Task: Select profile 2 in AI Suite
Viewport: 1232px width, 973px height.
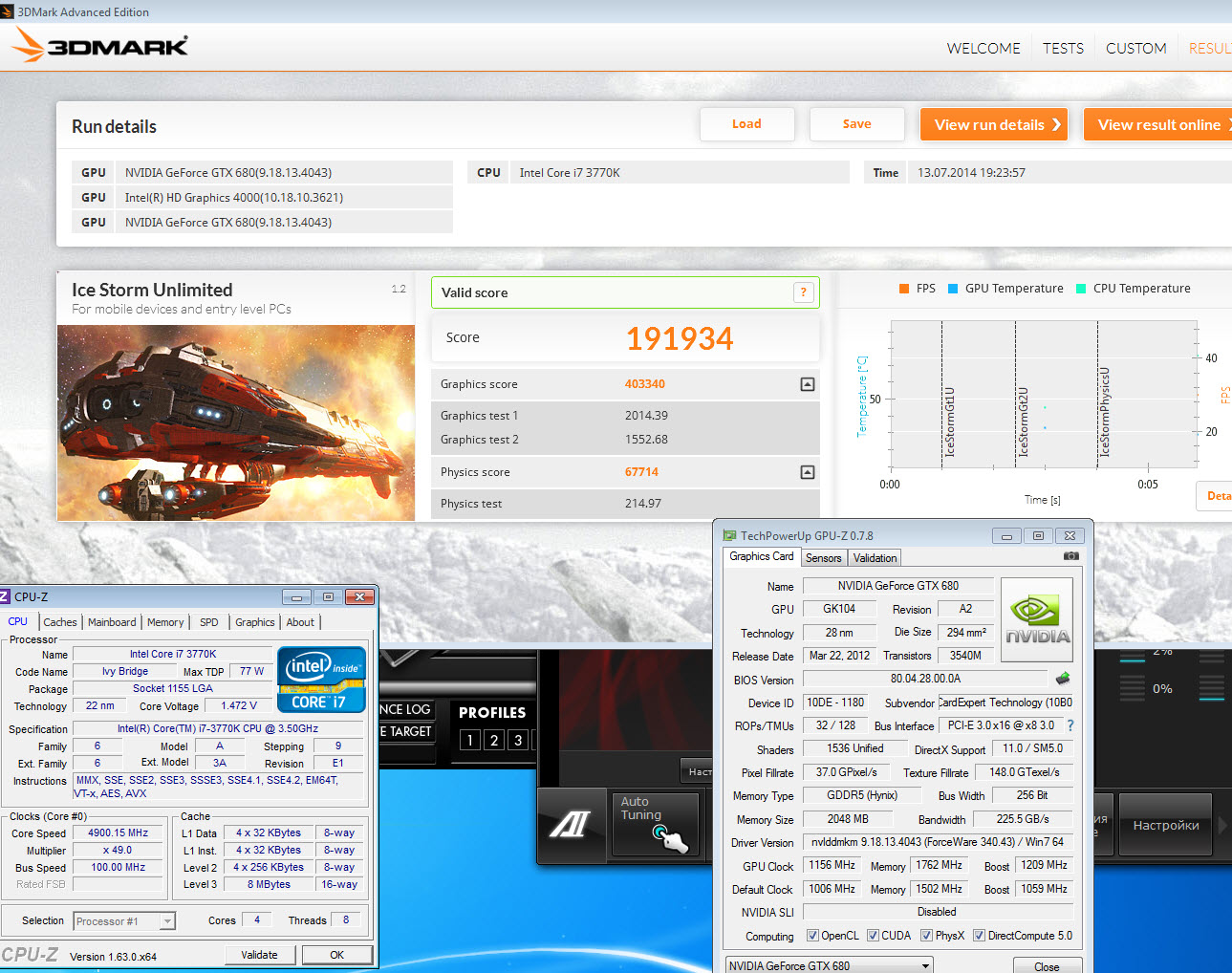Action: [493, 740]
